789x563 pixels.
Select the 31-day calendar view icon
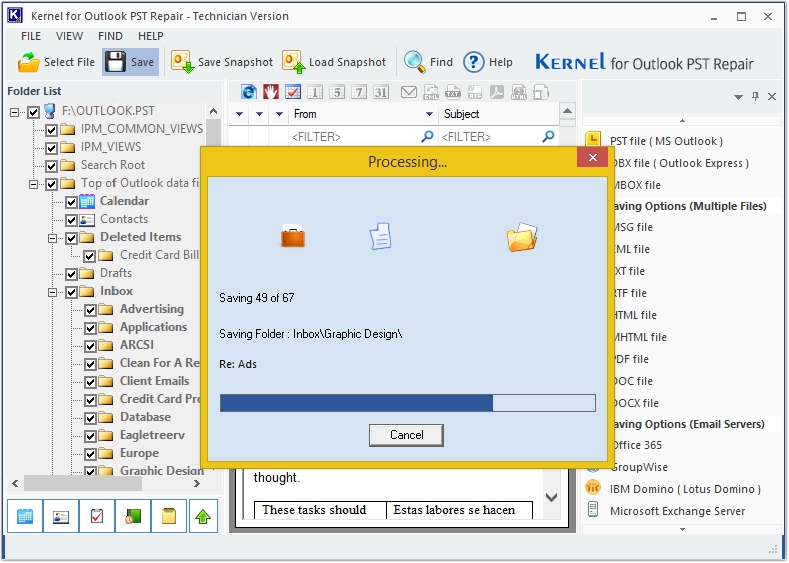point(381,92)
